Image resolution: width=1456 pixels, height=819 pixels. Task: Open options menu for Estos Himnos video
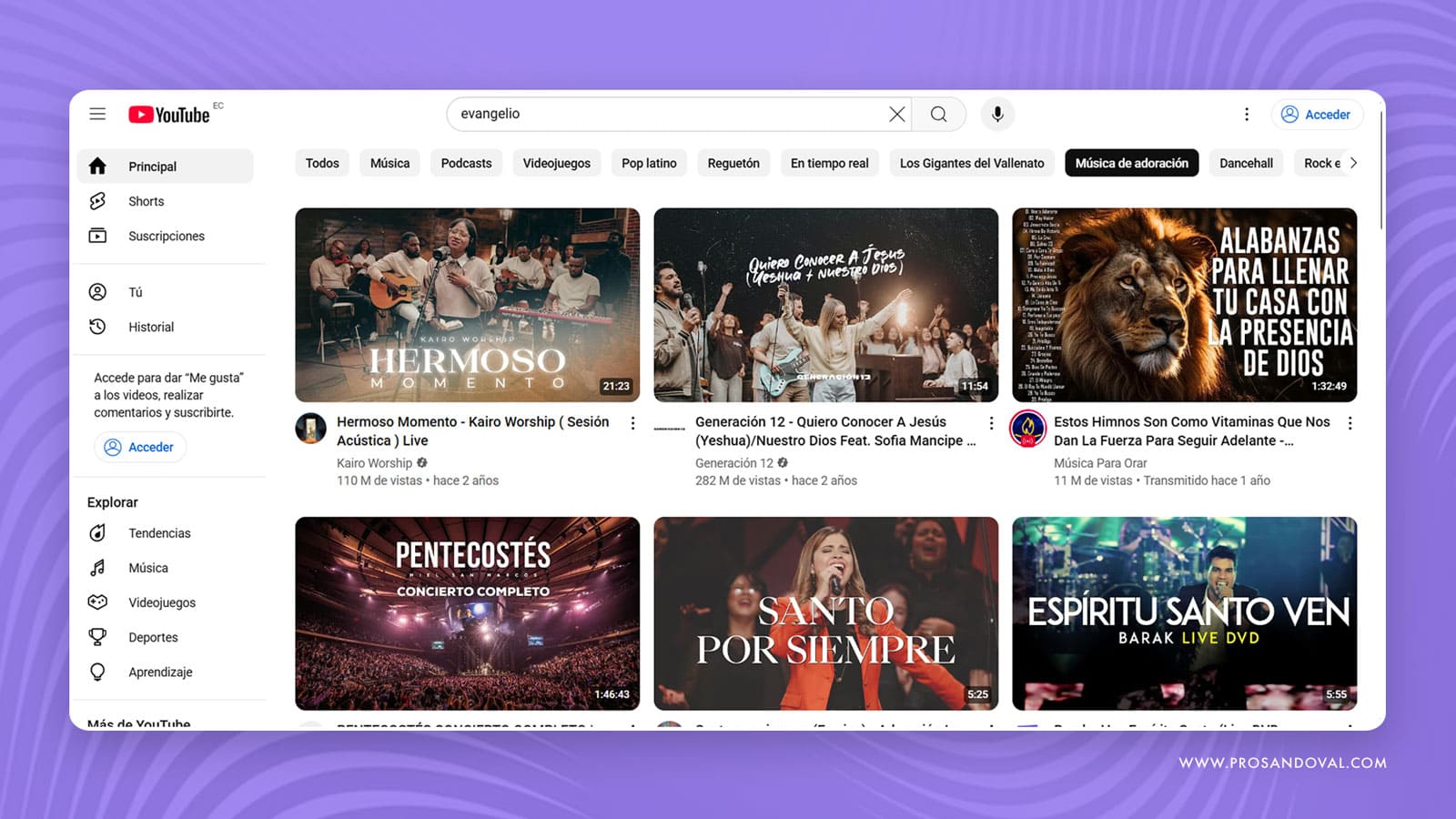(x=1350, y=423)
